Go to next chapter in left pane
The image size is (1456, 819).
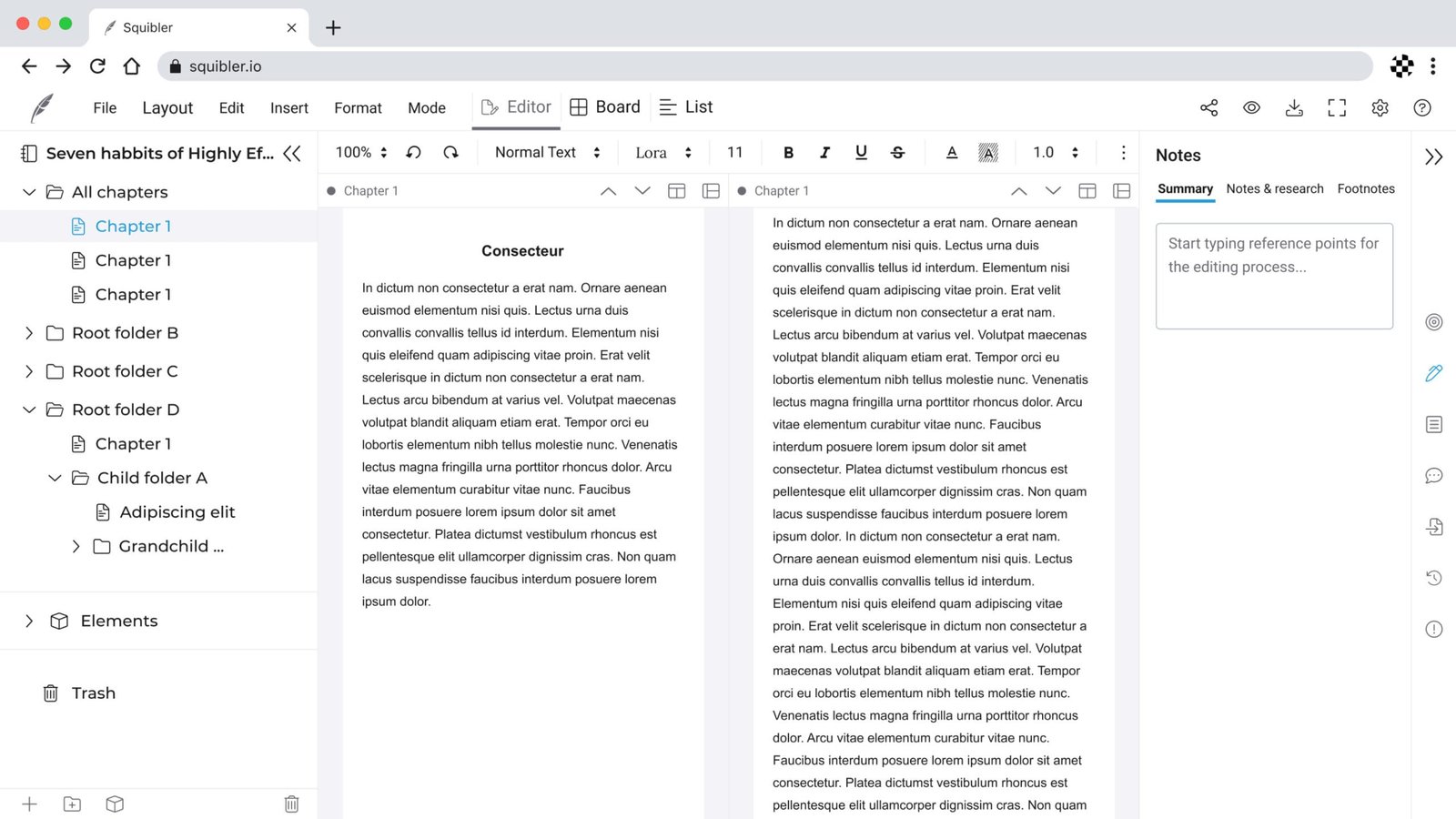pyautogui.click(x=642, y=190)
